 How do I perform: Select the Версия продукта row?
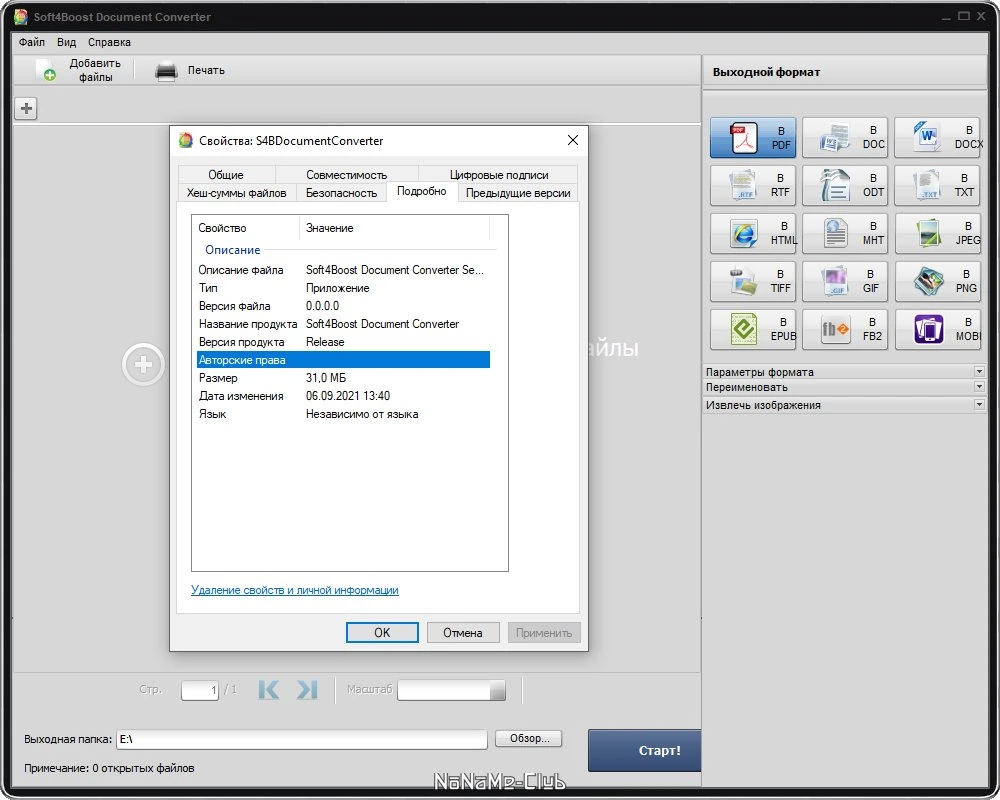343,342
